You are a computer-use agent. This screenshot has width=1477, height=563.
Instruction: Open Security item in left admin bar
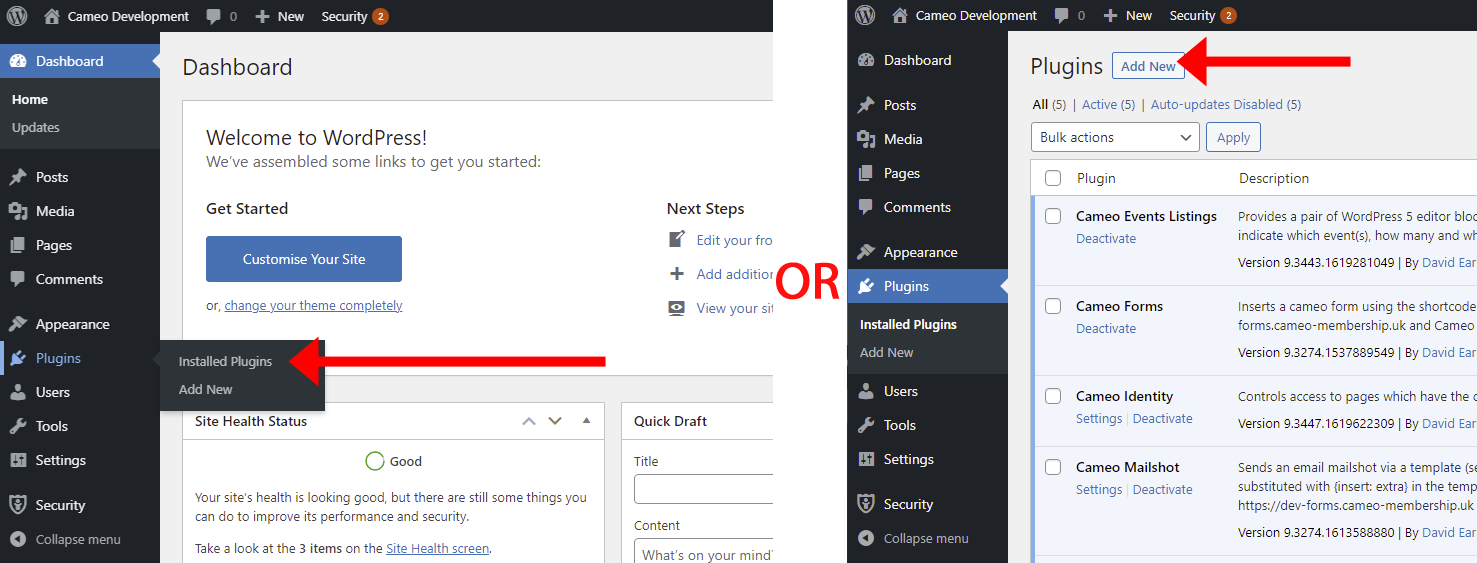(355, 16)
